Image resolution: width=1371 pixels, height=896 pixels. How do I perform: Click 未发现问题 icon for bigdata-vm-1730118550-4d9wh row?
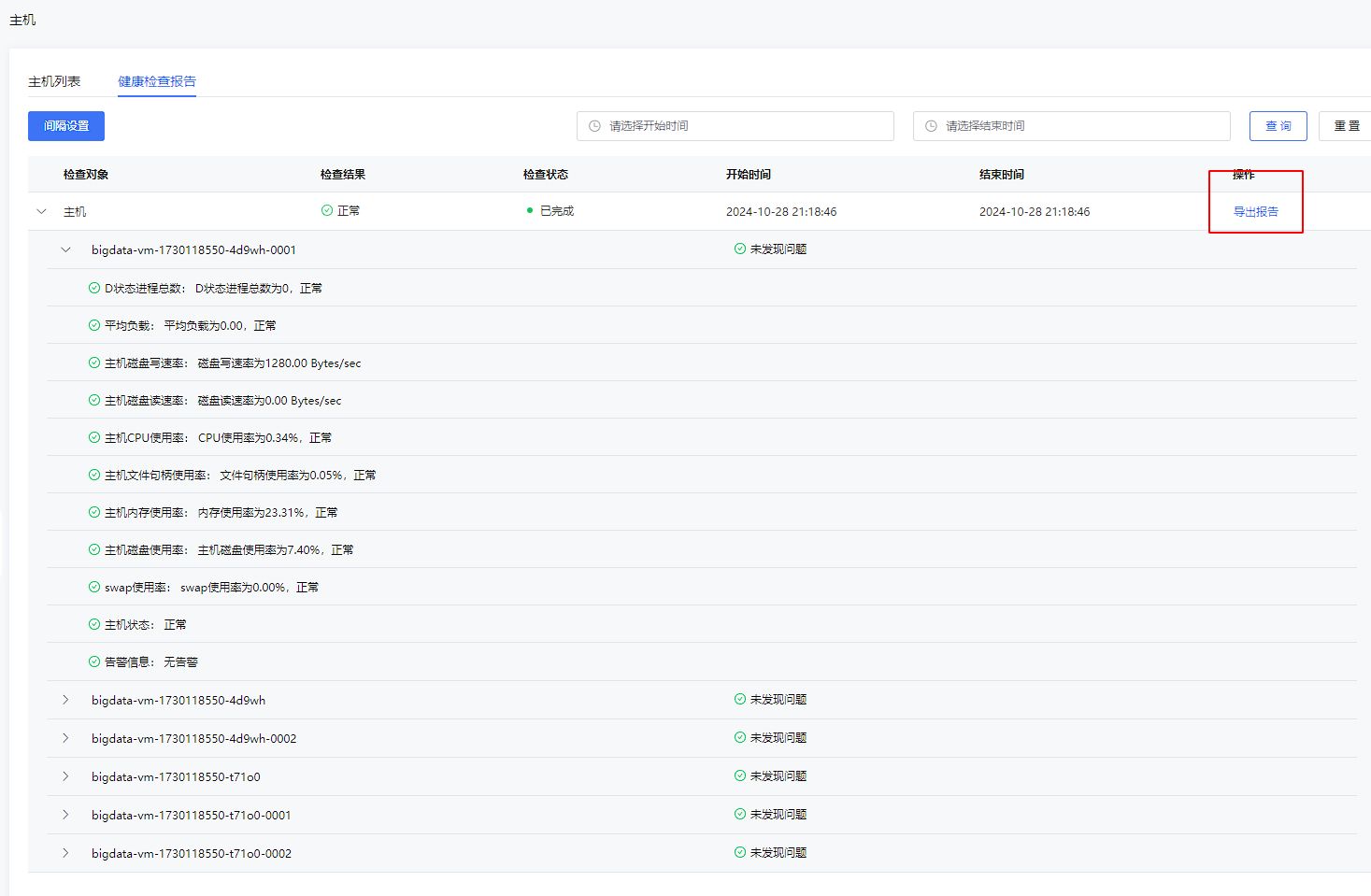point(740,699)
